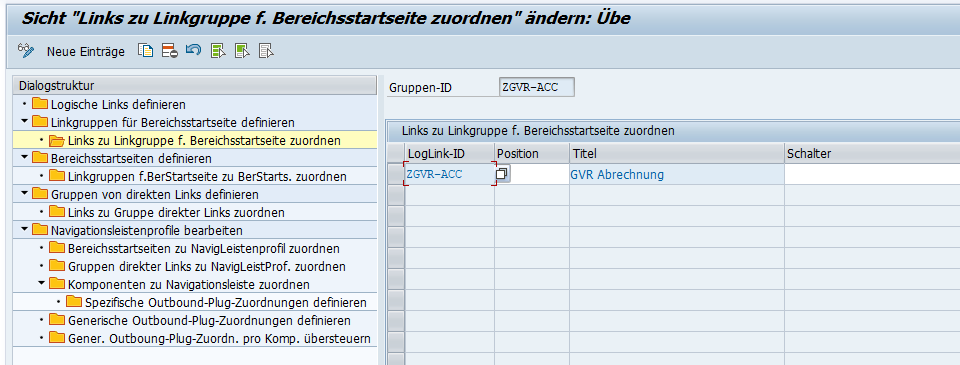Click folder icon of Spezifische Outbound-Plug-Zuordnungen definieren

point(74,303)
